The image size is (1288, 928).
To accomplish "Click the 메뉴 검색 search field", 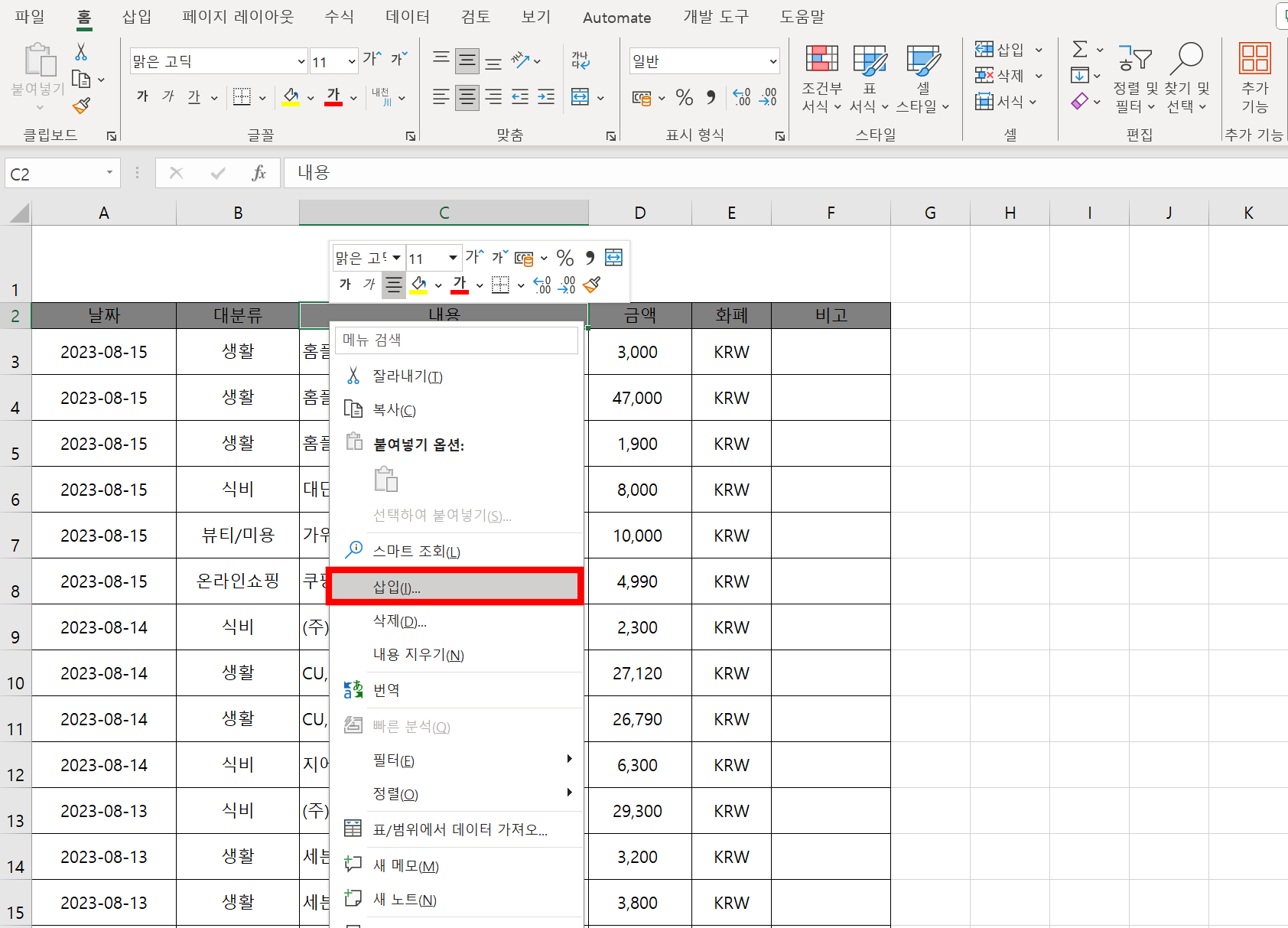I will [x=457, y=340].
